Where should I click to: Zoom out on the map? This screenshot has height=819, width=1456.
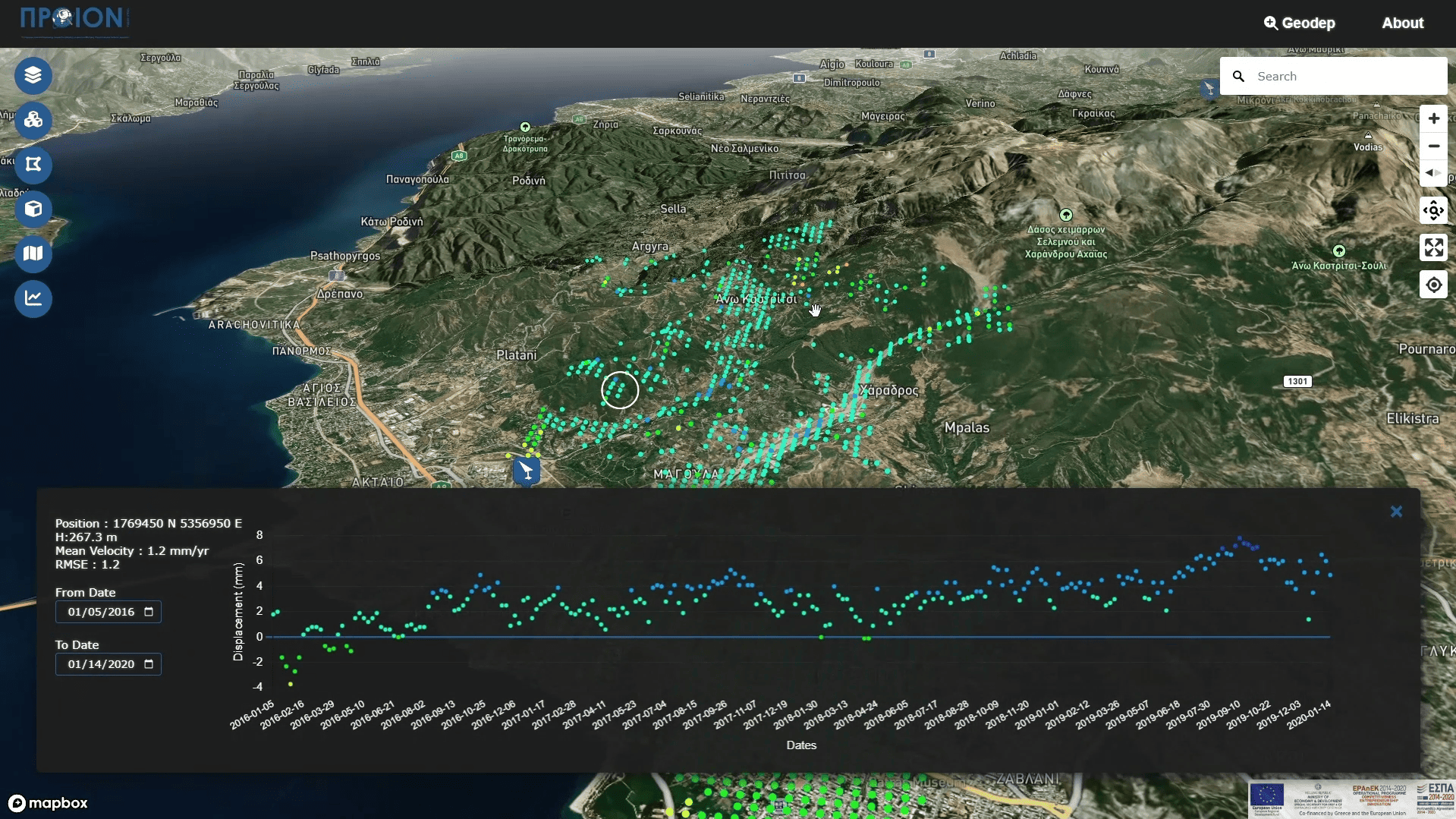[1433, 146]
